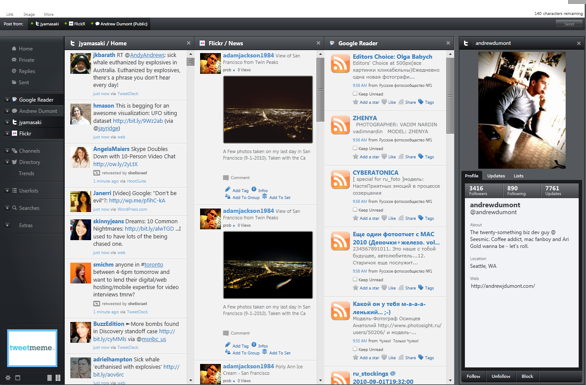Add a star to Editors Choice: Olga Babych
The image size is (586, 385).
[366, 102]
